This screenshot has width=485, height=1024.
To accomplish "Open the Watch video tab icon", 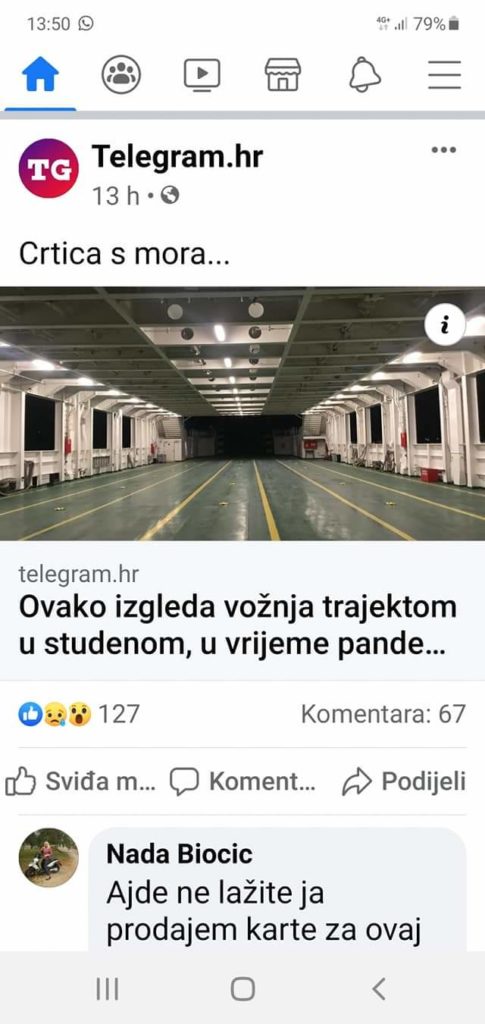I will (x=202, y=74).
